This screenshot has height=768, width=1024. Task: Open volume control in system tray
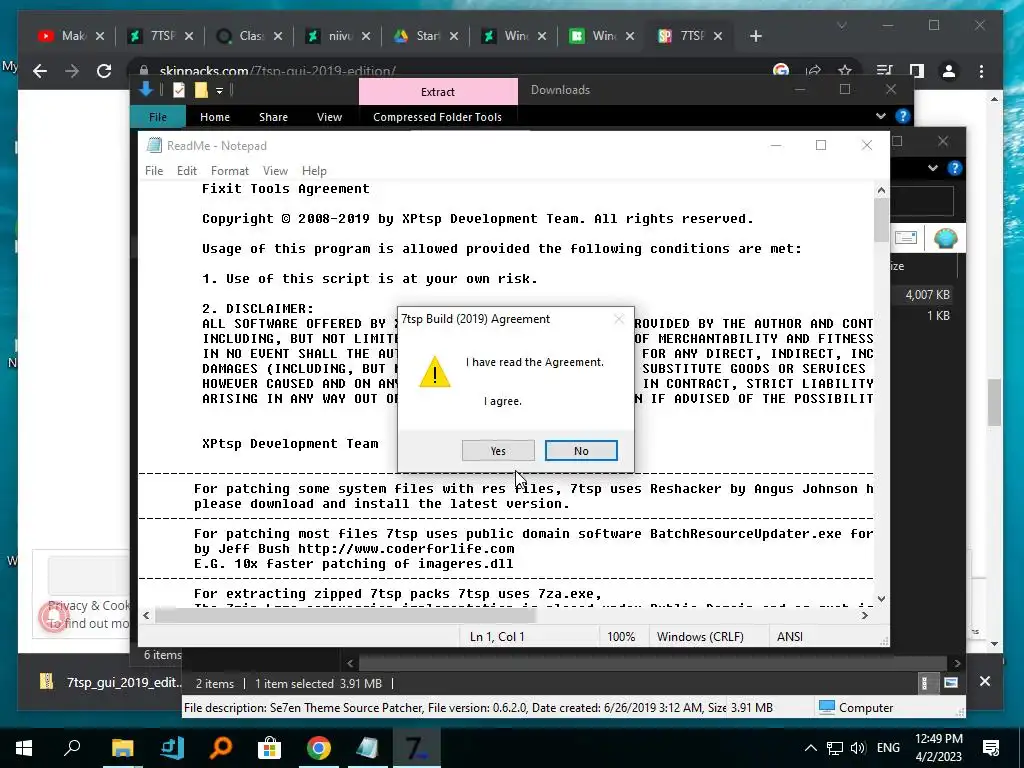[858, 748]
